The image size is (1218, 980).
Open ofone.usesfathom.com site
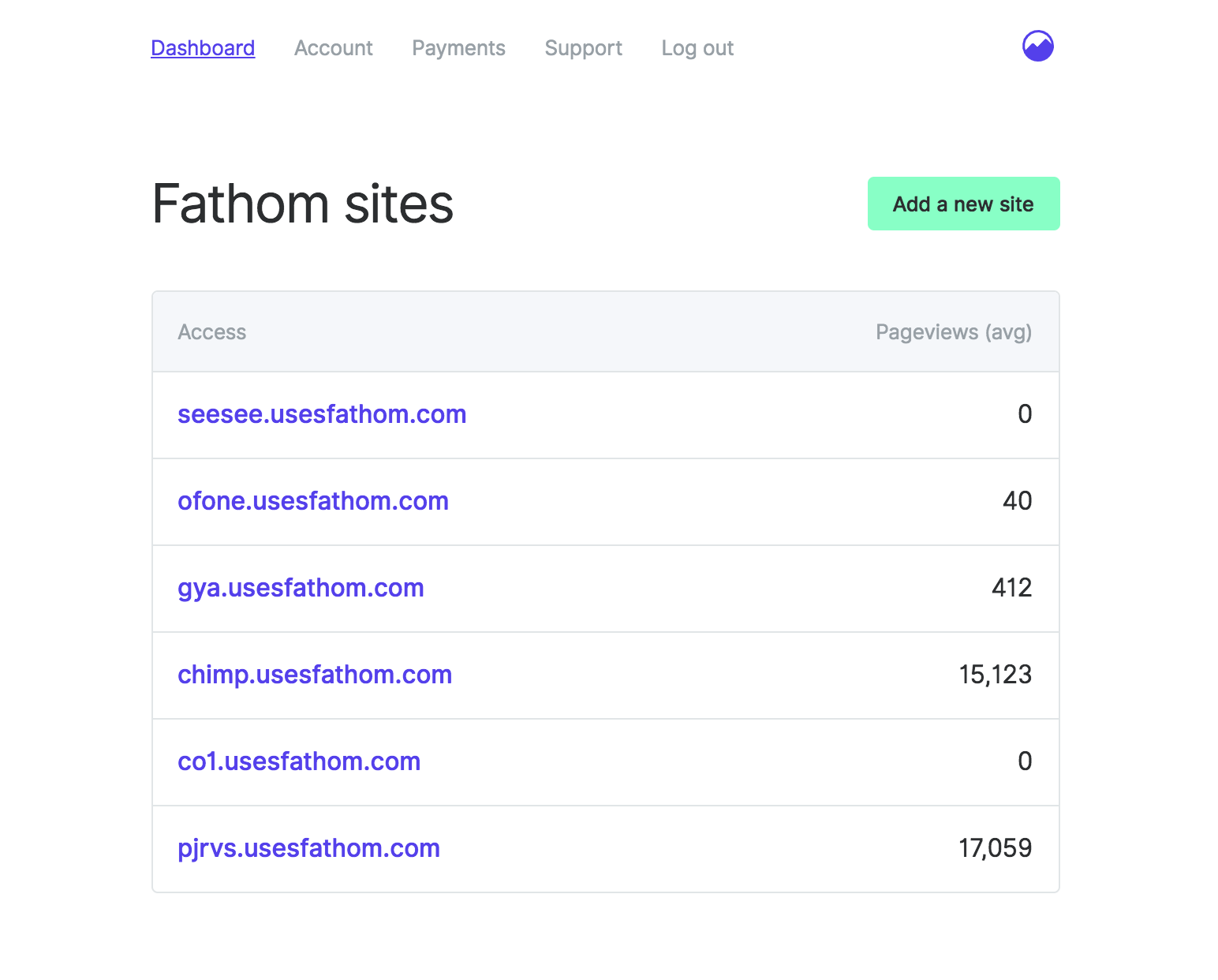click(313, 501)
